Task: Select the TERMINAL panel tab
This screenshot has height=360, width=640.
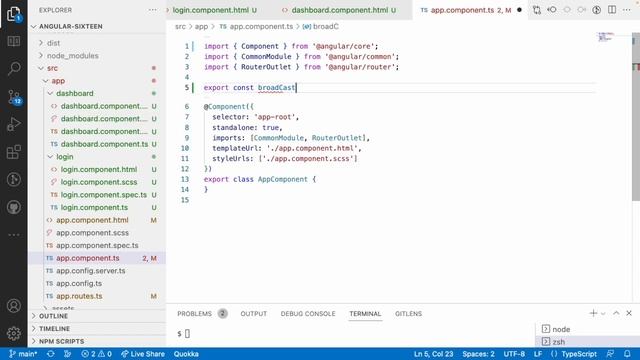Action: point(365,313)
